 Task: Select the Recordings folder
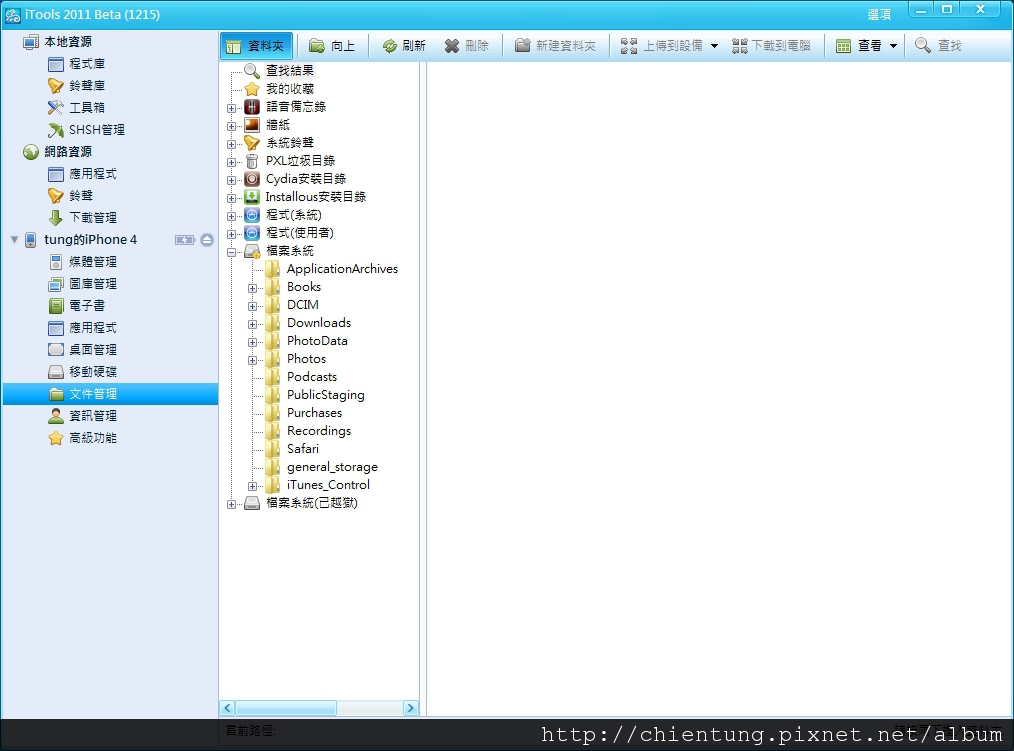319,431
